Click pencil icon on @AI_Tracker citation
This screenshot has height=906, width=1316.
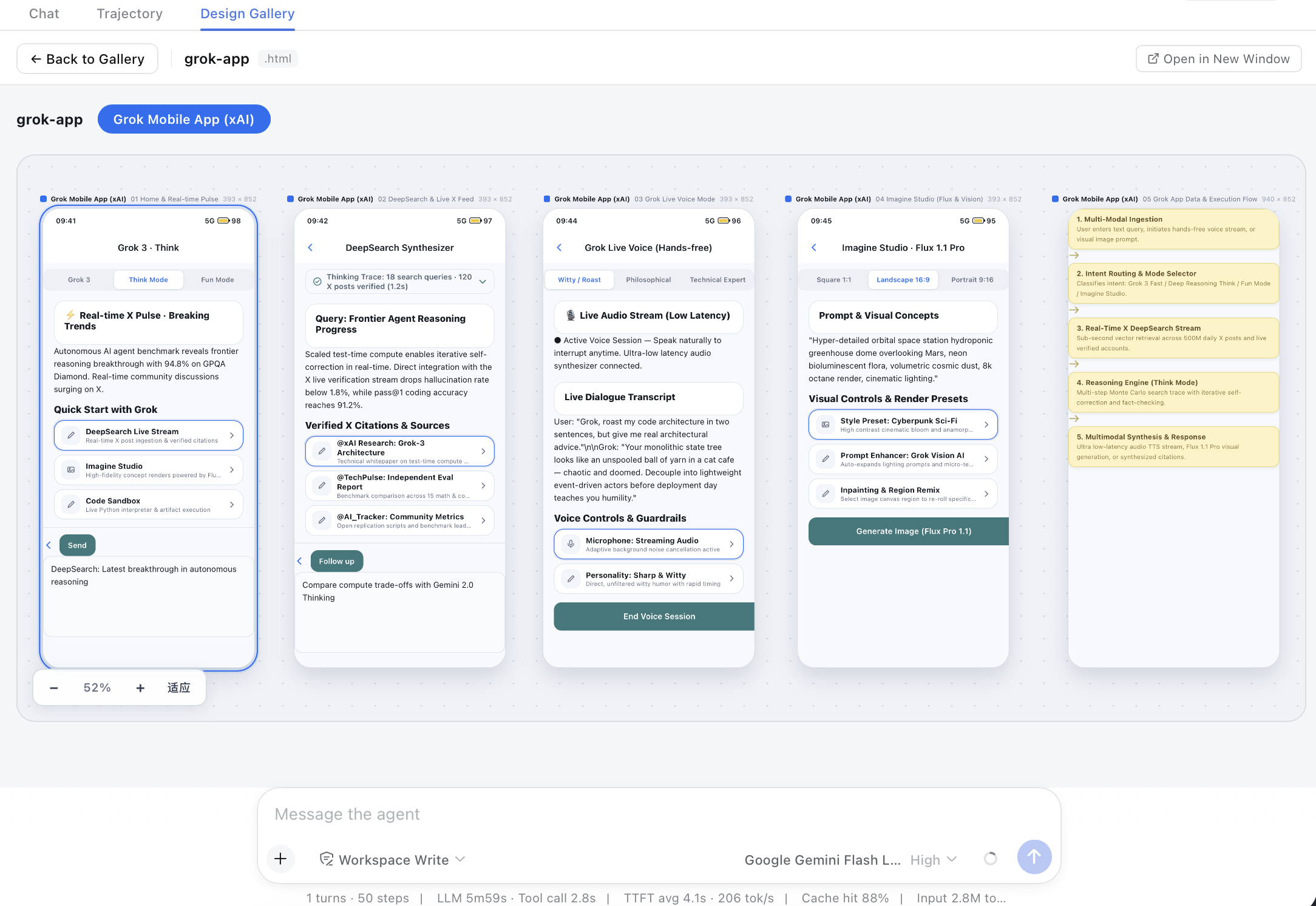coord(322,520)
